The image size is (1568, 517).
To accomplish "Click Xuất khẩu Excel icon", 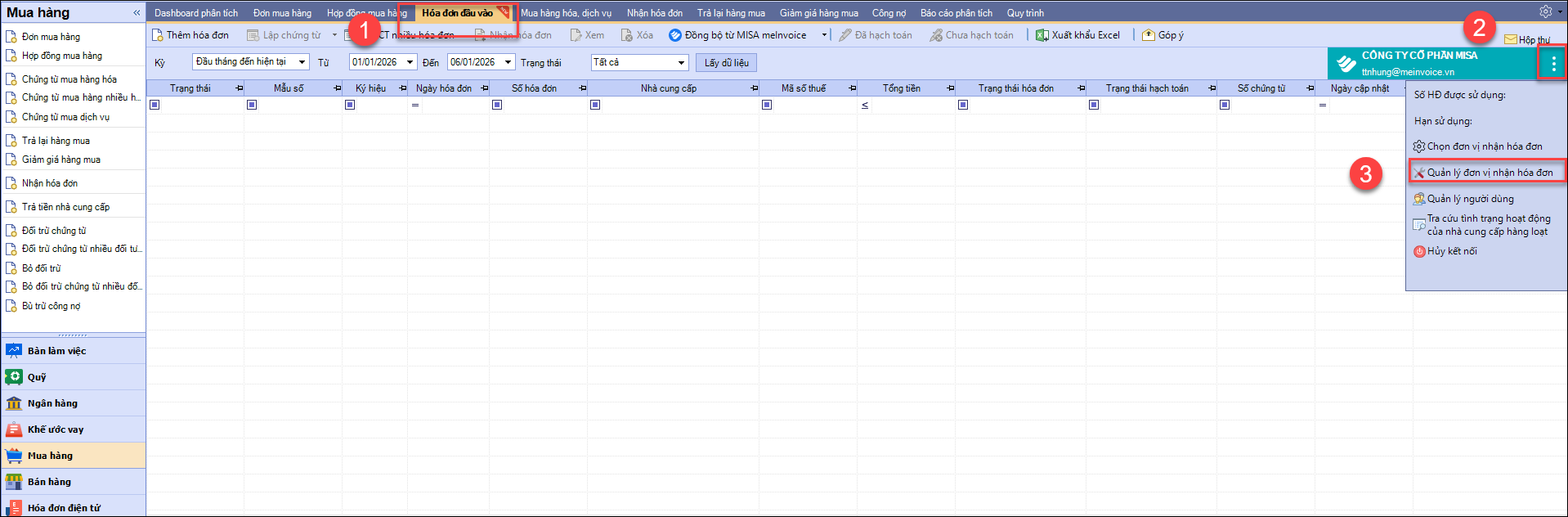I will tap(1042, 35).
